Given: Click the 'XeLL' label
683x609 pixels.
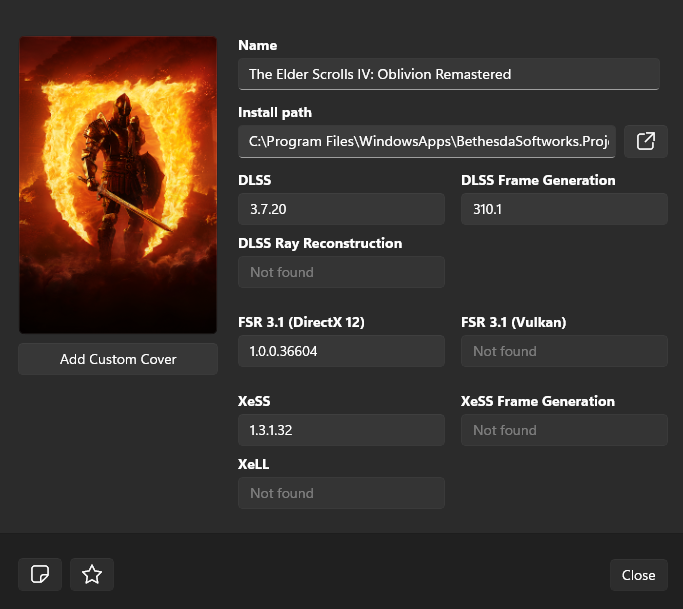Looking at the screenshot, I should tap(254, 464).
